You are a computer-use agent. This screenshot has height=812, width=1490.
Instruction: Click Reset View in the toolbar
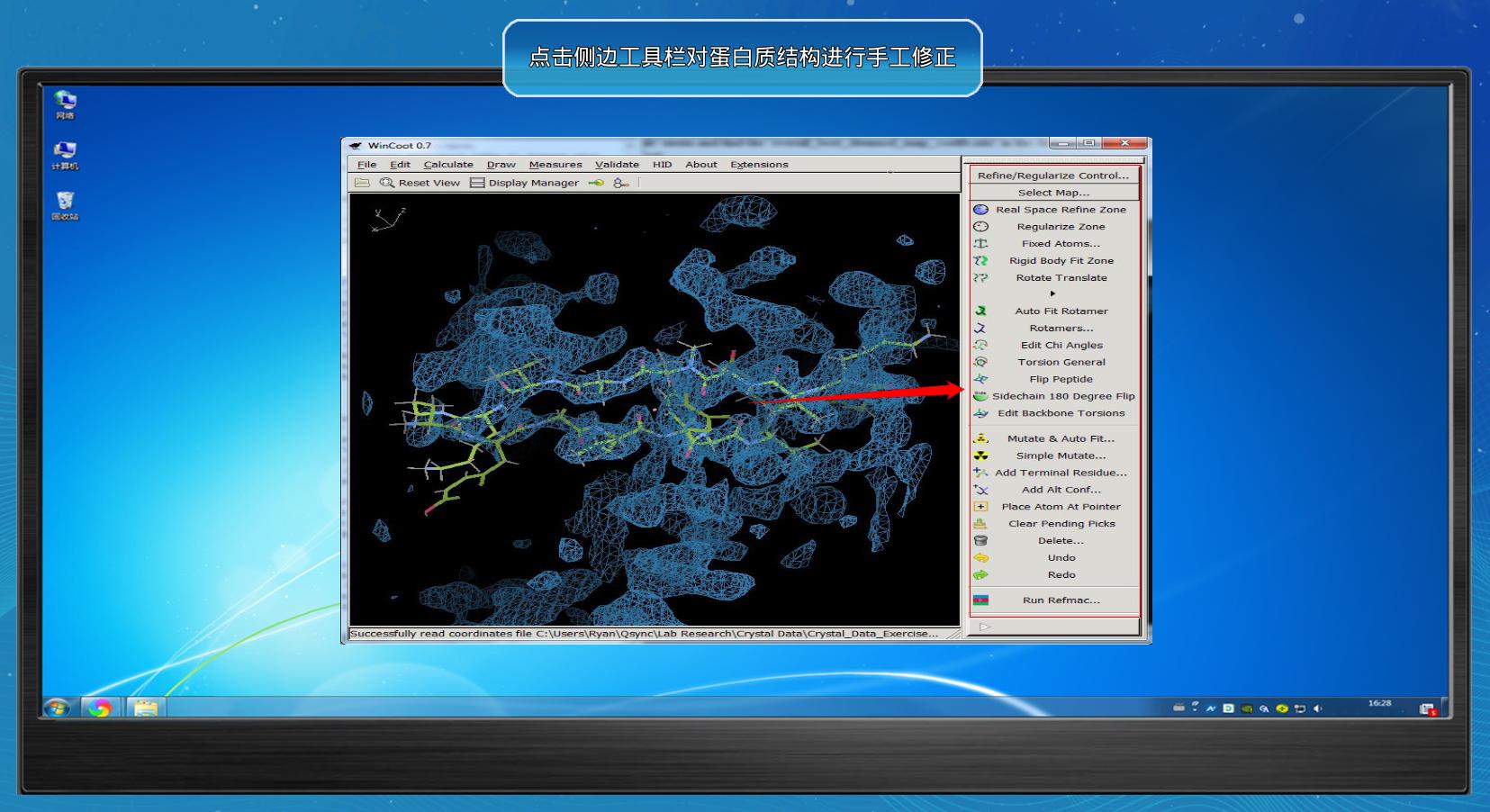[420, 183]
